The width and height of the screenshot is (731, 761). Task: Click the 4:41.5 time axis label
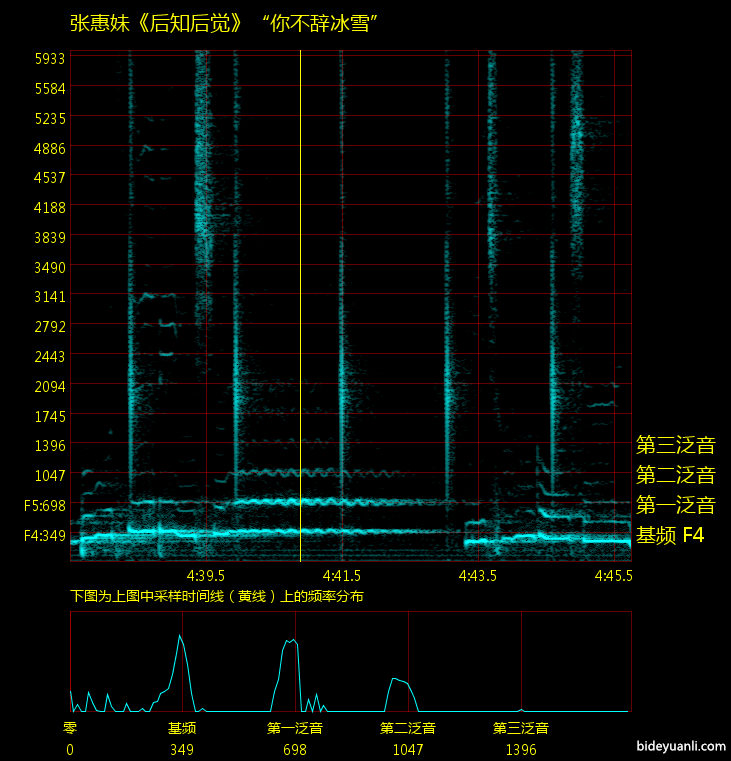point(342,576)
